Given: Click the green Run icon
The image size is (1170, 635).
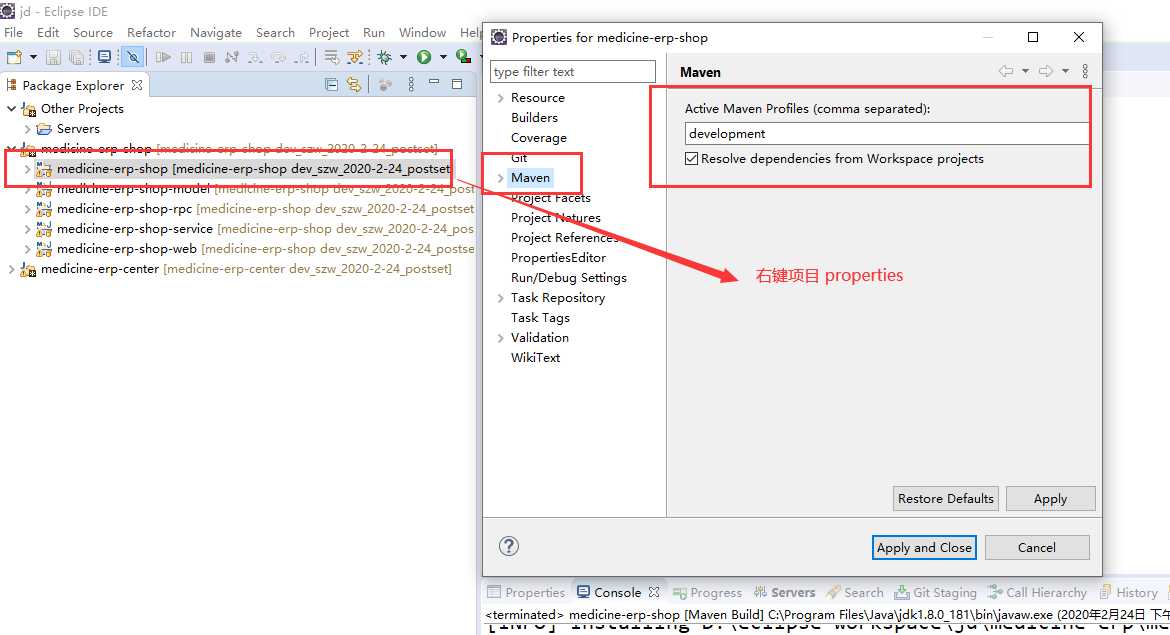Looking at the screenshot, I should pyautogui.click(x=424, y=57).
